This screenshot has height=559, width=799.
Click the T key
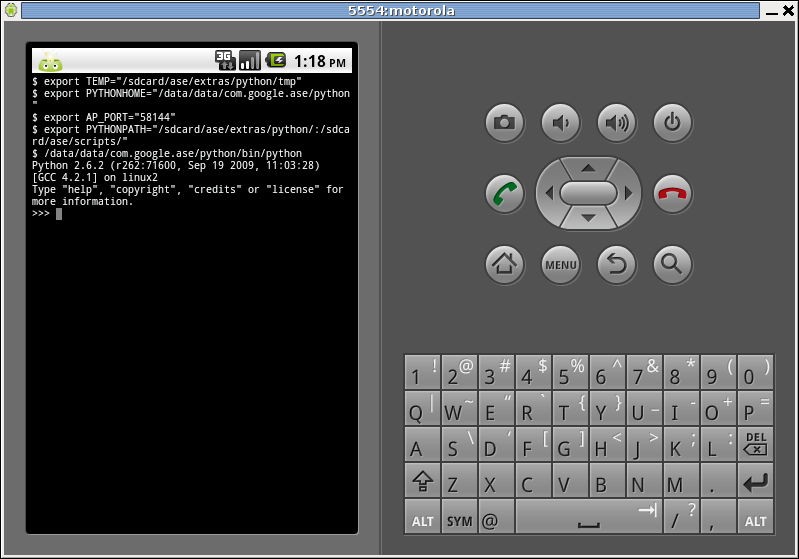[570, 408]
